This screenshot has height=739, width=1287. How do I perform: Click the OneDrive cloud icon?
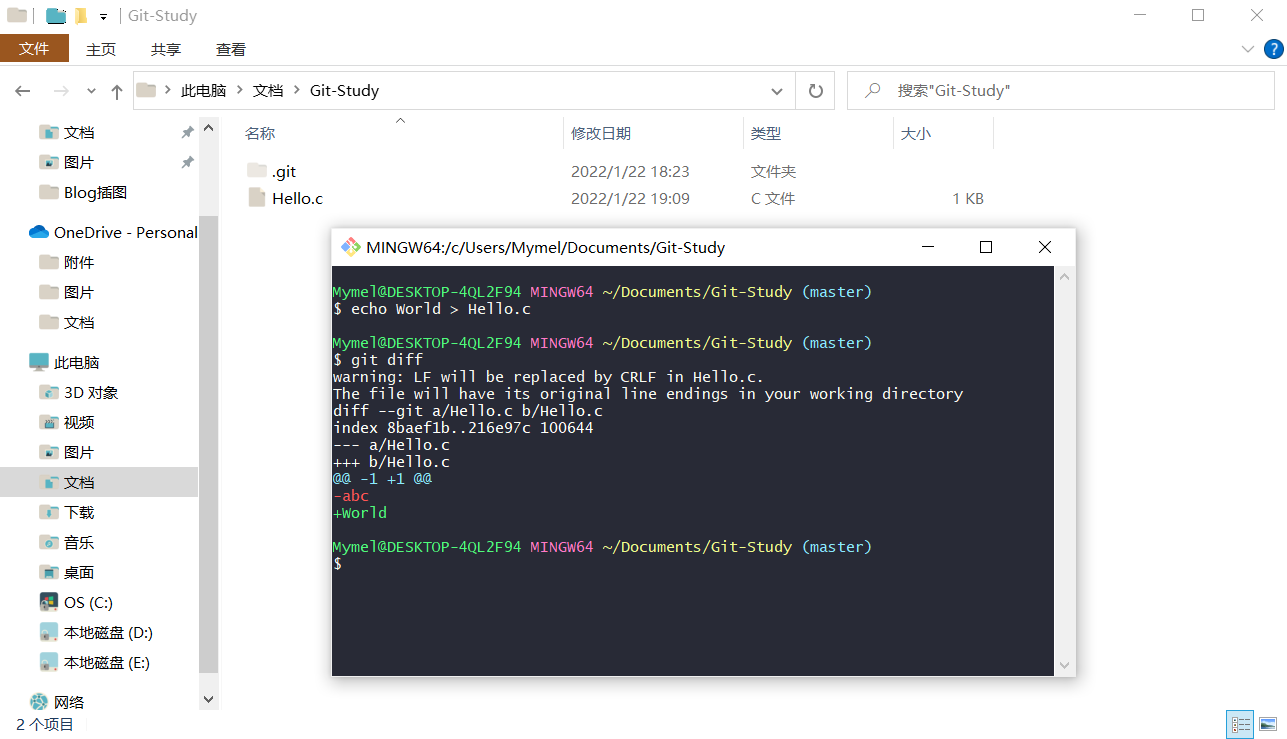39,232
